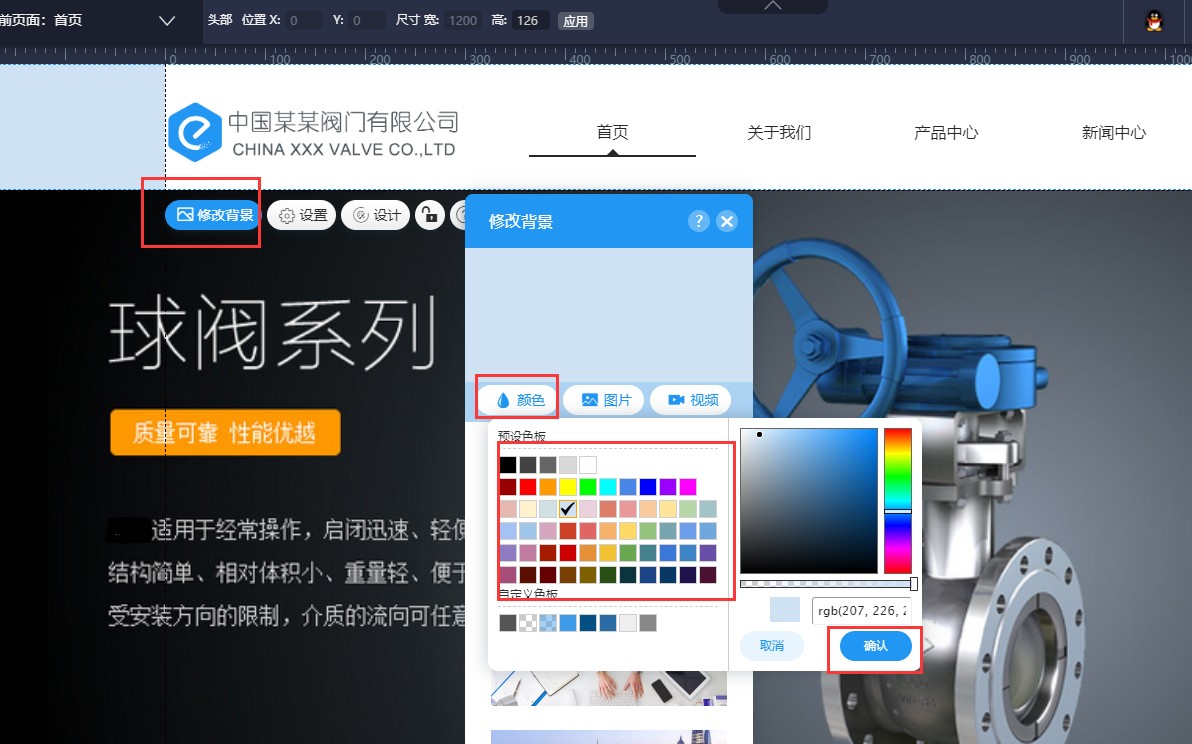1192x744 pixels.
Task: Switch to the 图片 image tab
Action: pyautogui.click(x=605, y=400)
